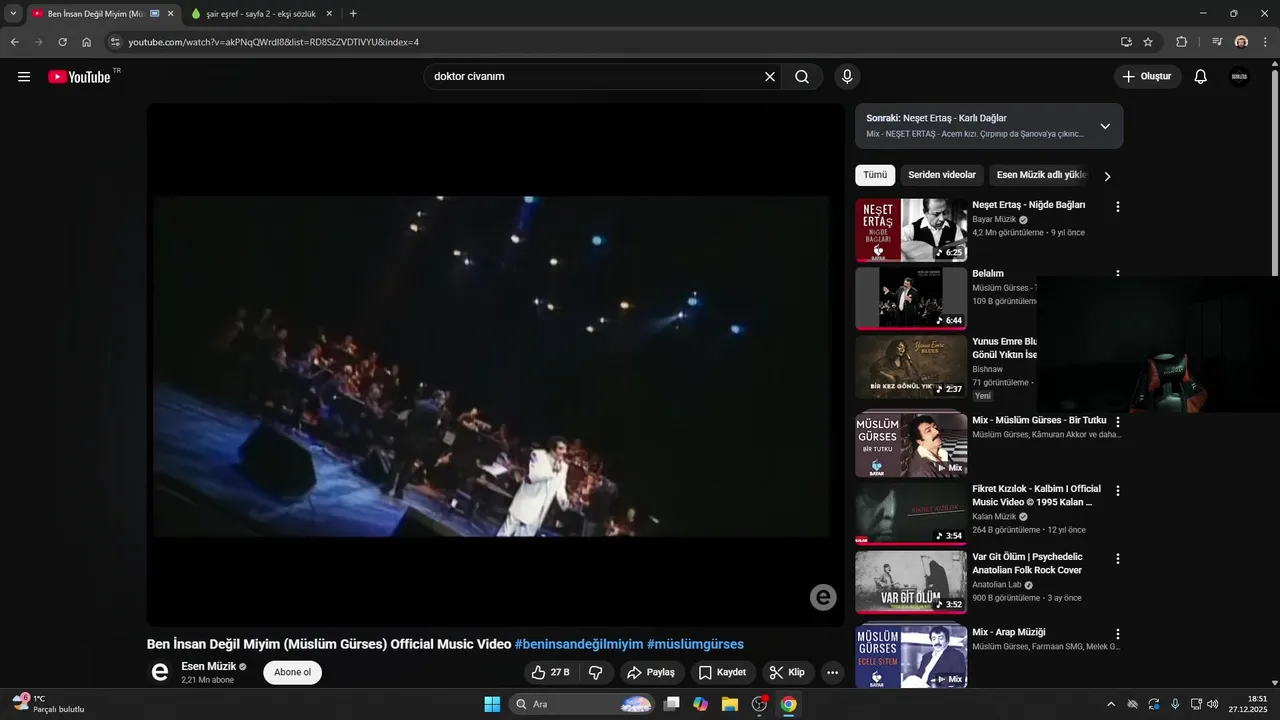1280x720 pixels.
Task: Bookmark this page with the star
Action: pyautogui.click(x=1148, y=42)
